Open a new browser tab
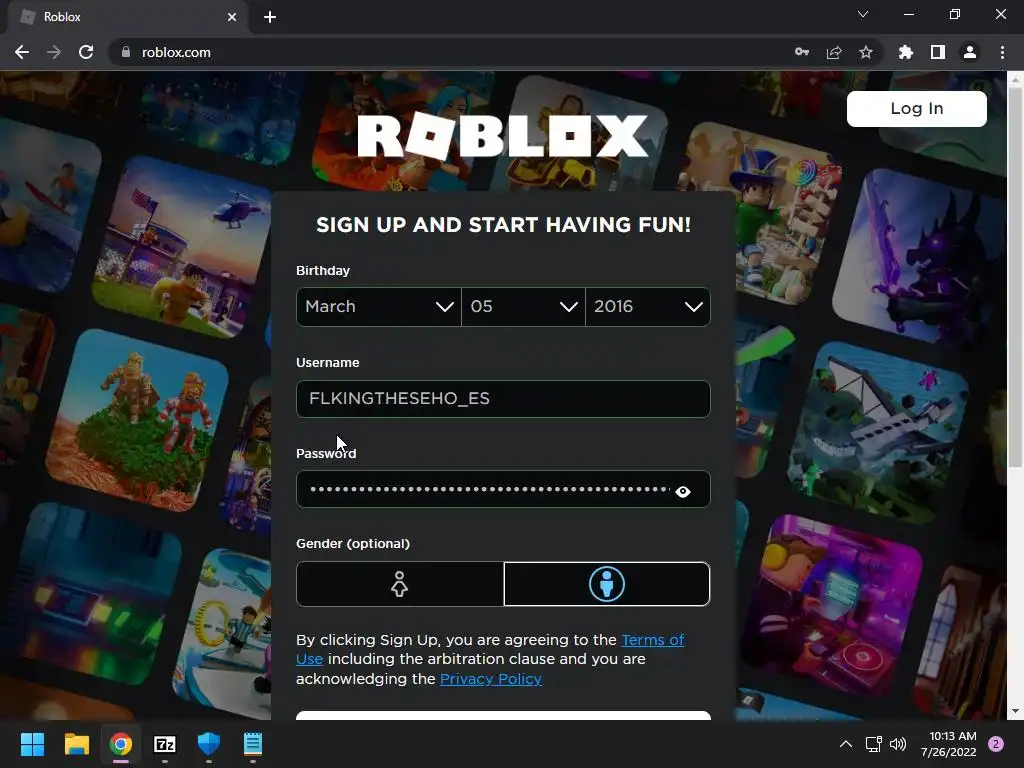Image resolution: width=1024 pixels, height=768 pixels. [x=270, y=17]
